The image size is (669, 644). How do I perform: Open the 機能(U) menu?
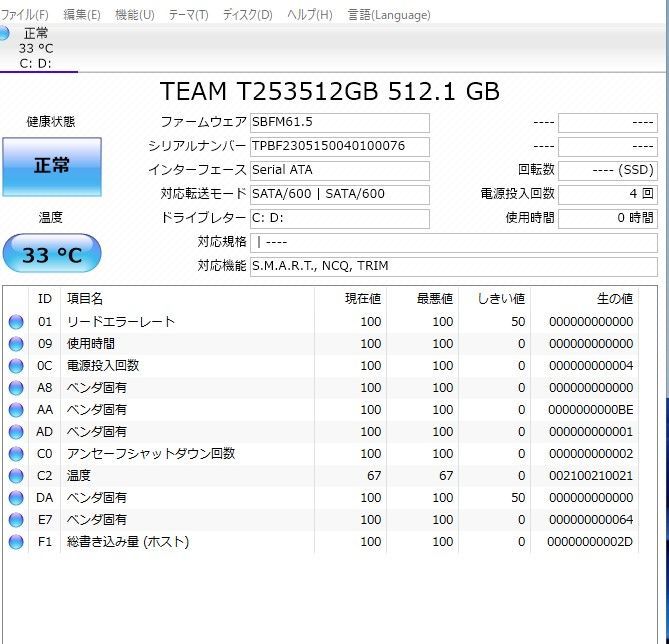tap(134, 15)
